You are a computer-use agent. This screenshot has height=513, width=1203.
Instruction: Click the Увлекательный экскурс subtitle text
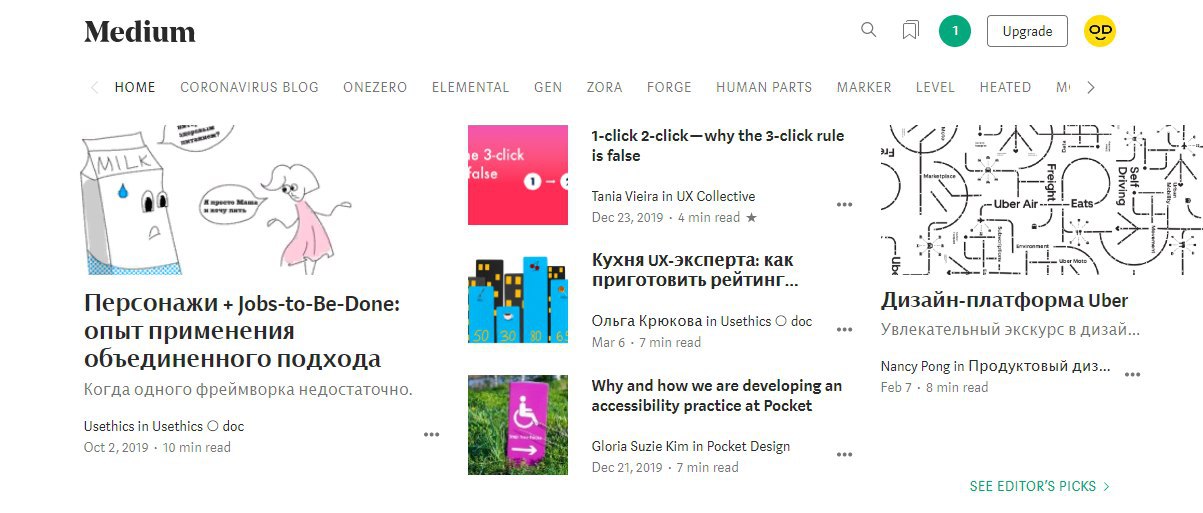[1010, 329]
